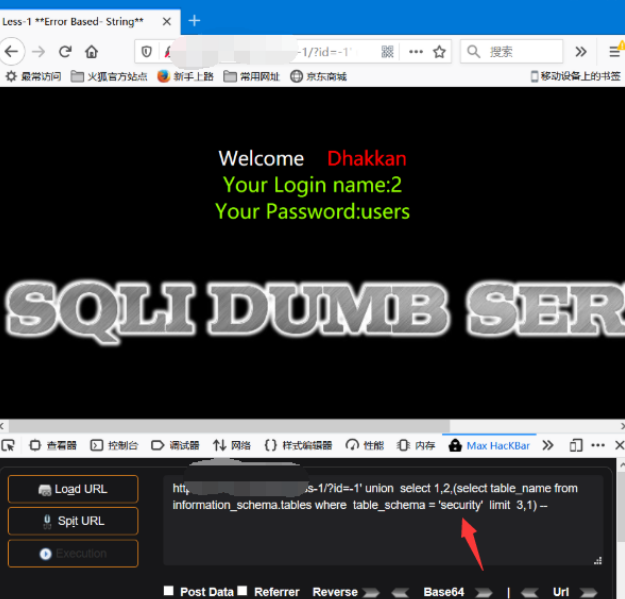Switch to the 查看器 inspector tab
625x599 pixels.
pos(53,445)
